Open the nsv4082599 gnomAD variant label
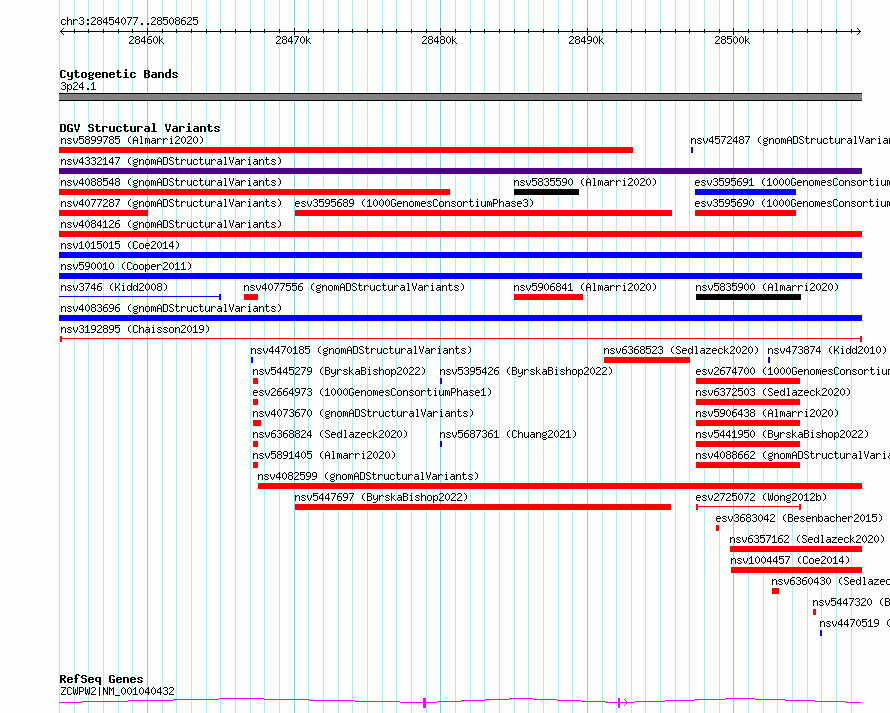Screen dimensions: 890x713 tap(368, 476)
